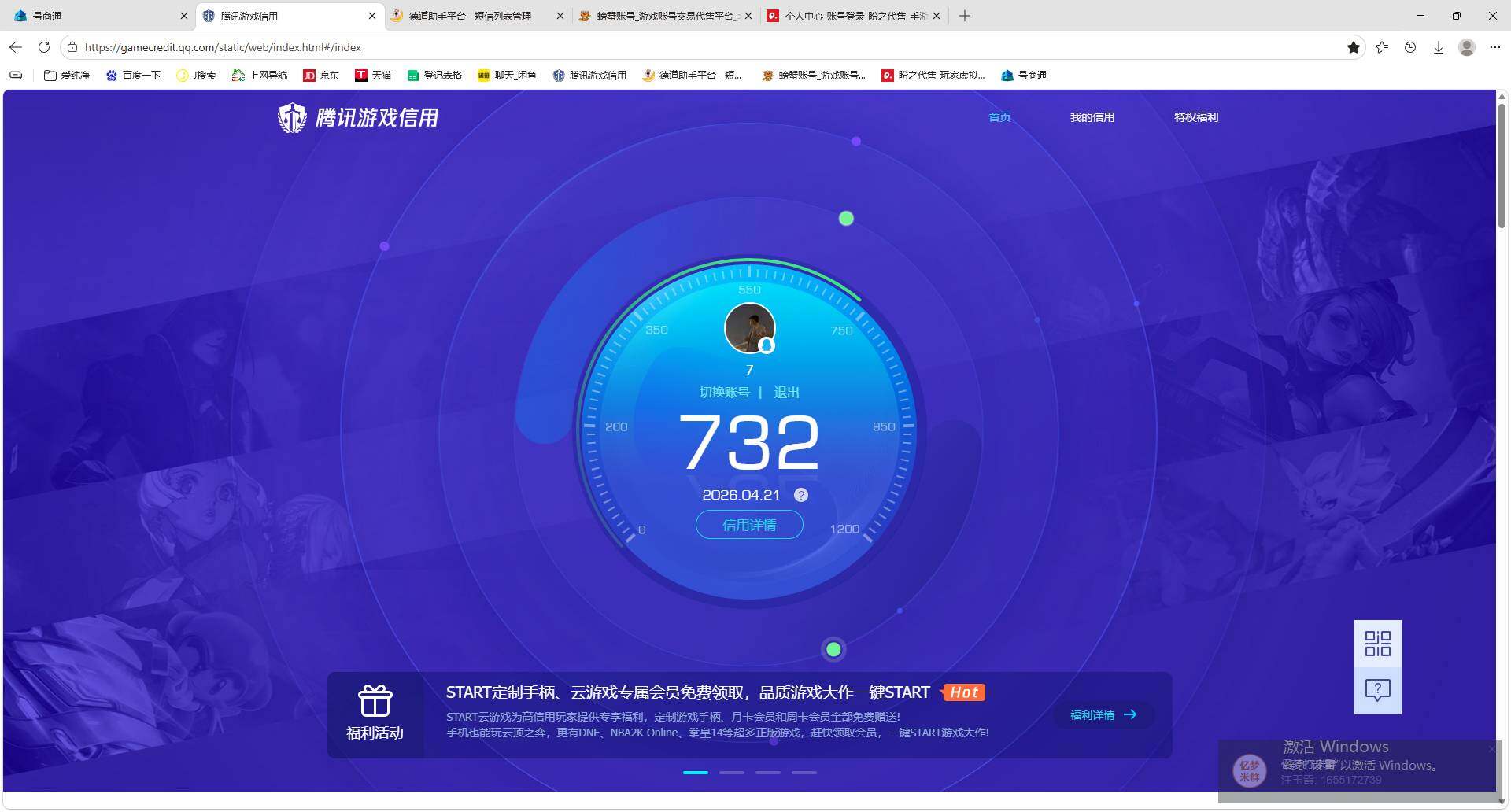Open the 信用详情 page
This screenshot has width=1511, height=812.
coord(748,524)
